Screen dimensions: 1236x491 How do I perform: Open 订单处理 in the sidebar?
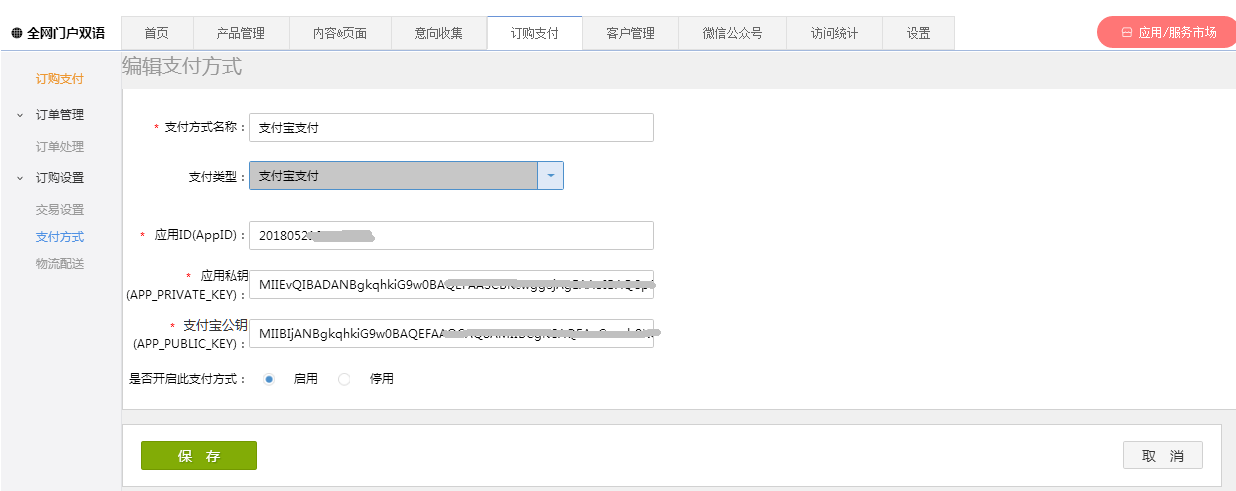tap(60, 147)
